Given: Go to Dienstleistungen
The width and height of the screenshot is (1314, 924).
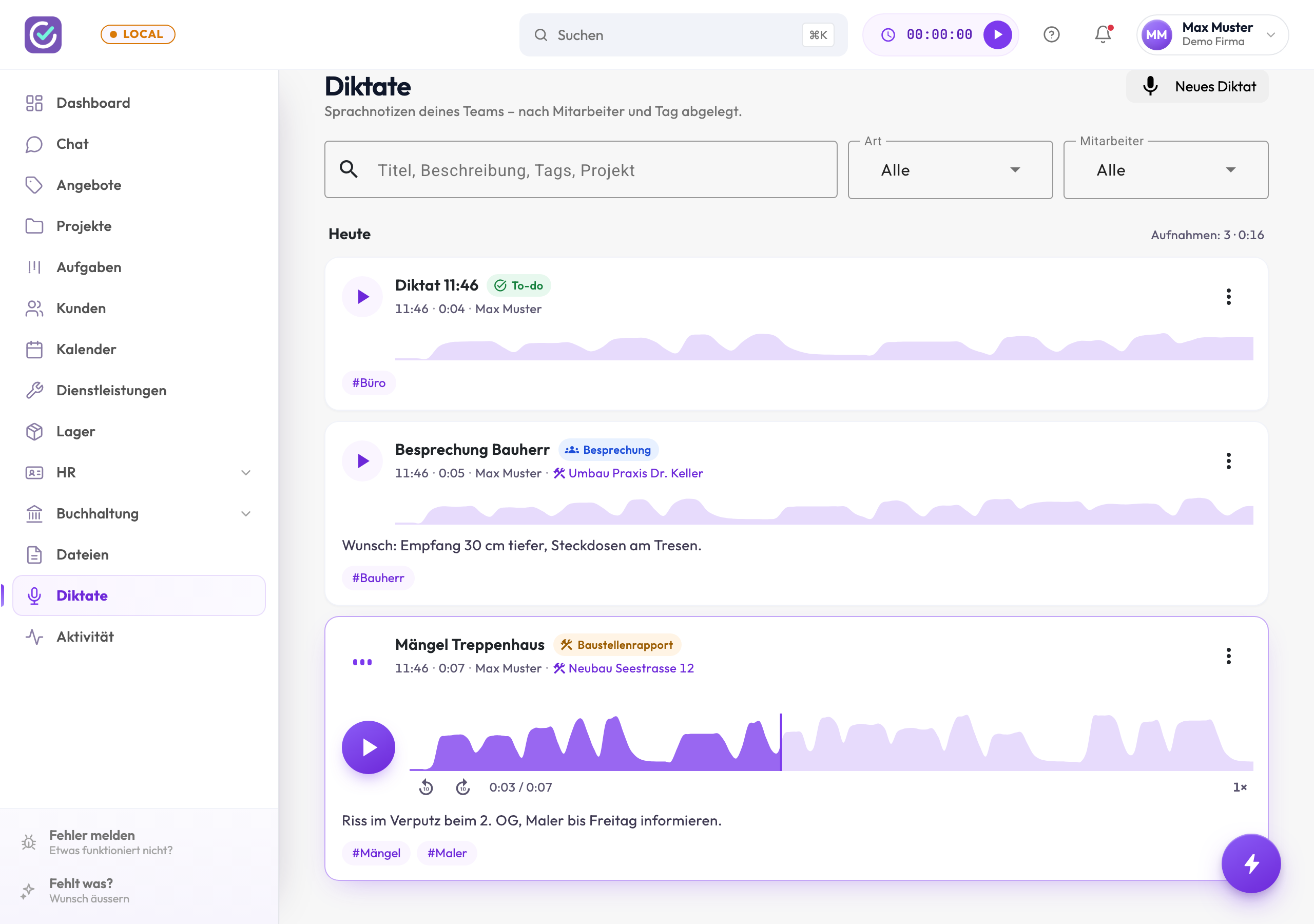Looking at the screenshot, I should (x=139, y=391).
